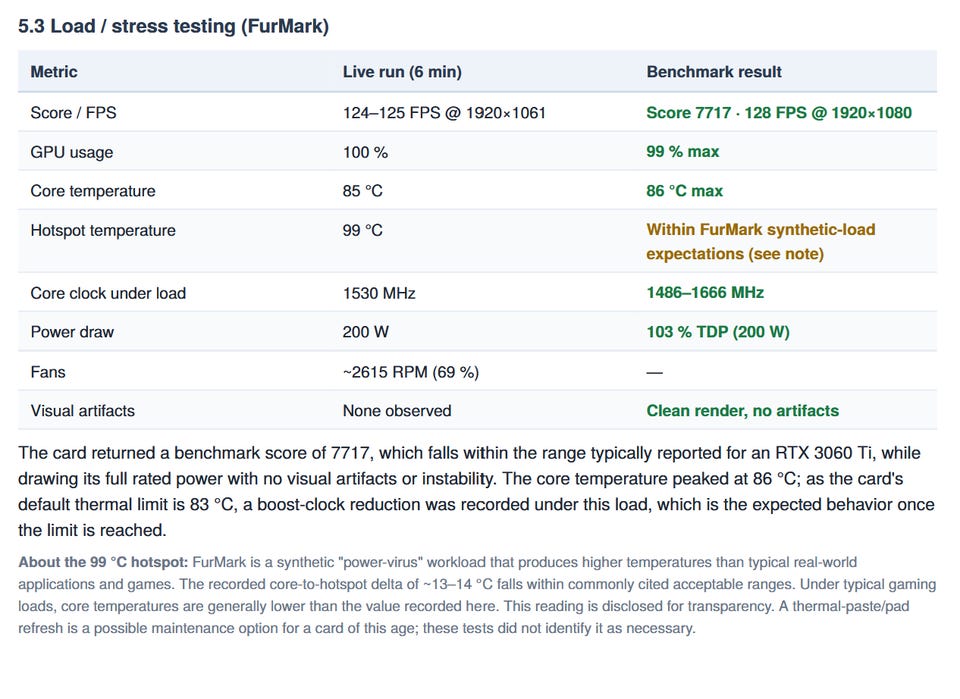Select the 'Power draw' row label
This screenshot has height=699, width=960.
pyautogui.click(x=72, y=332)
